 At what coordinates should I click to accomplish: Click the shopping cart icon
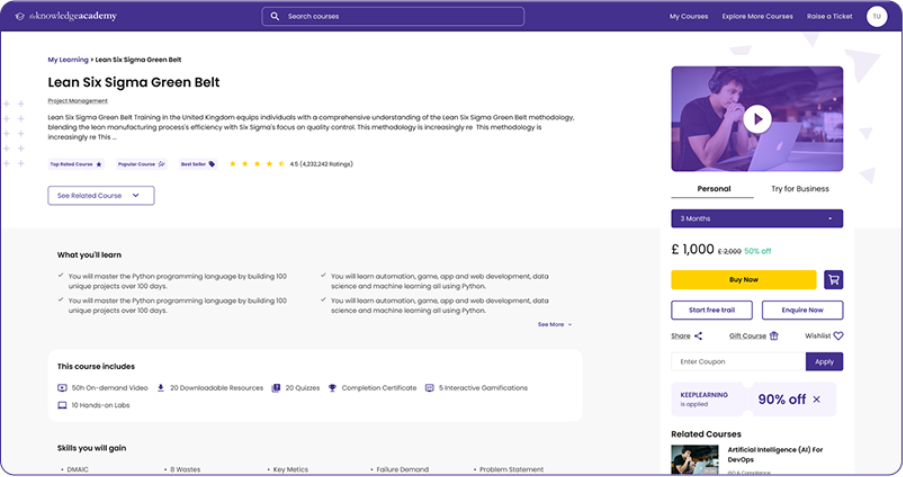click(833, 280)
